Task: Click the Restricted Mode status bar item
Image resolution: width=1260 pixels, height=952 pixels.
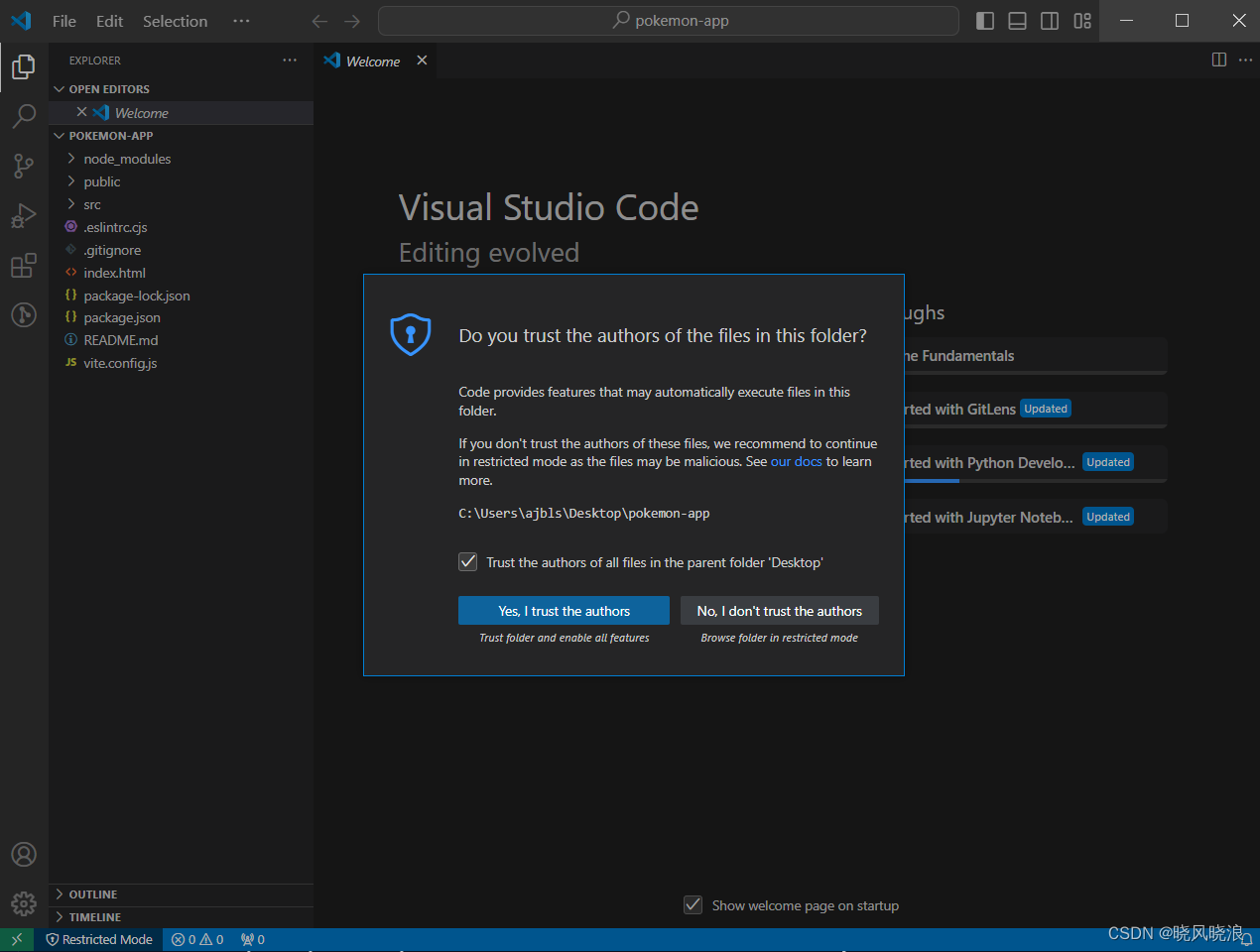Action: pyautogui.click(x=99, y=939)
